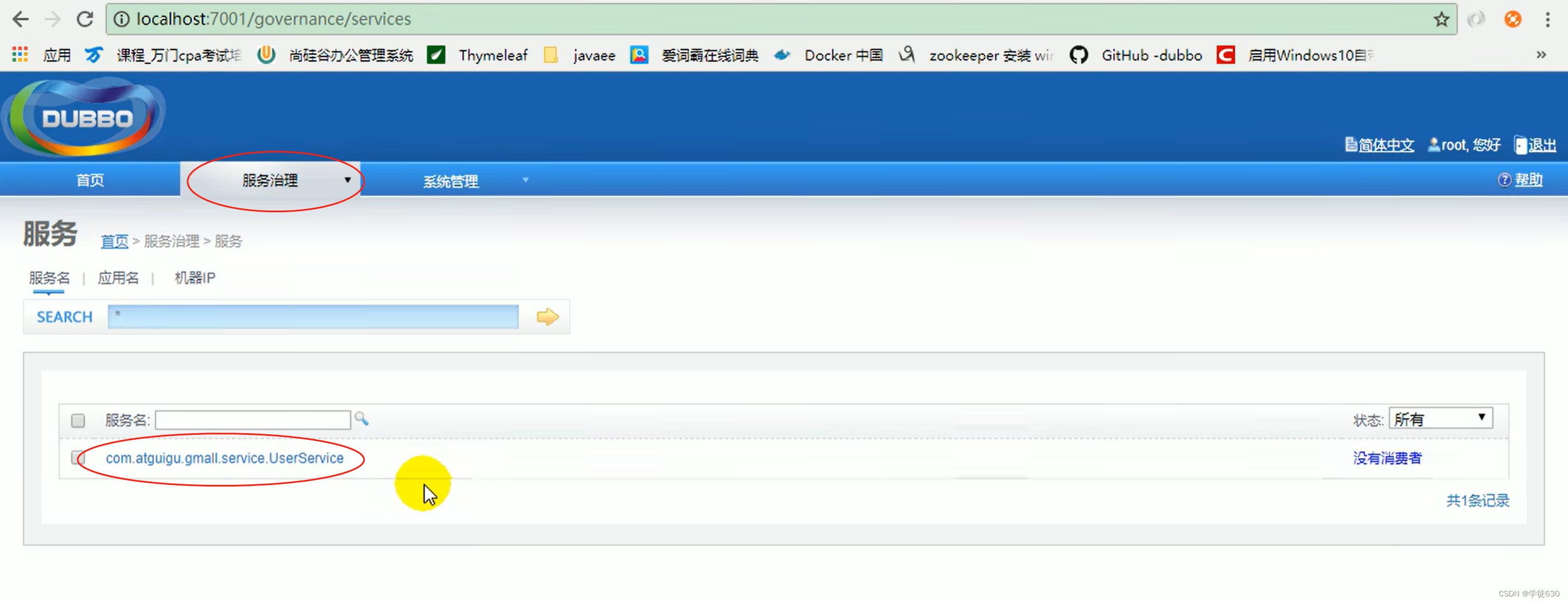Viewport: 1568px width, 603px height.
Task: Click inside the SEARCH input field
Action: tap(314, 316)
